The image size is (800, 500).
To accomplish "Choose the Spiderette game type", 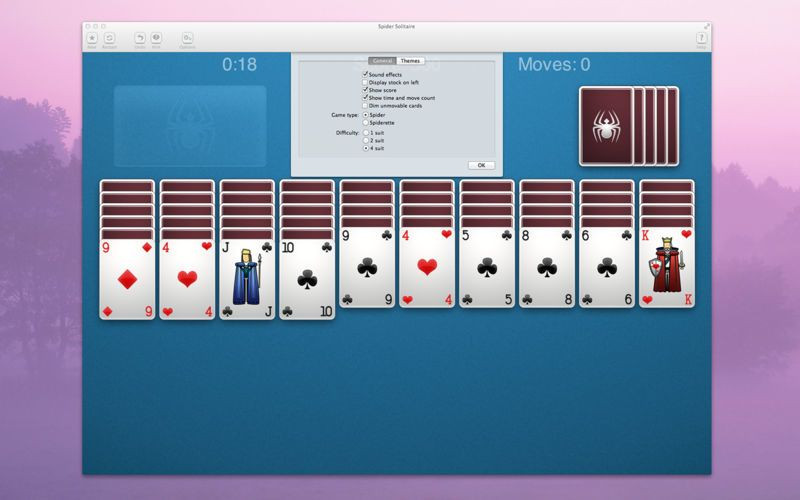I will point(366,123).
